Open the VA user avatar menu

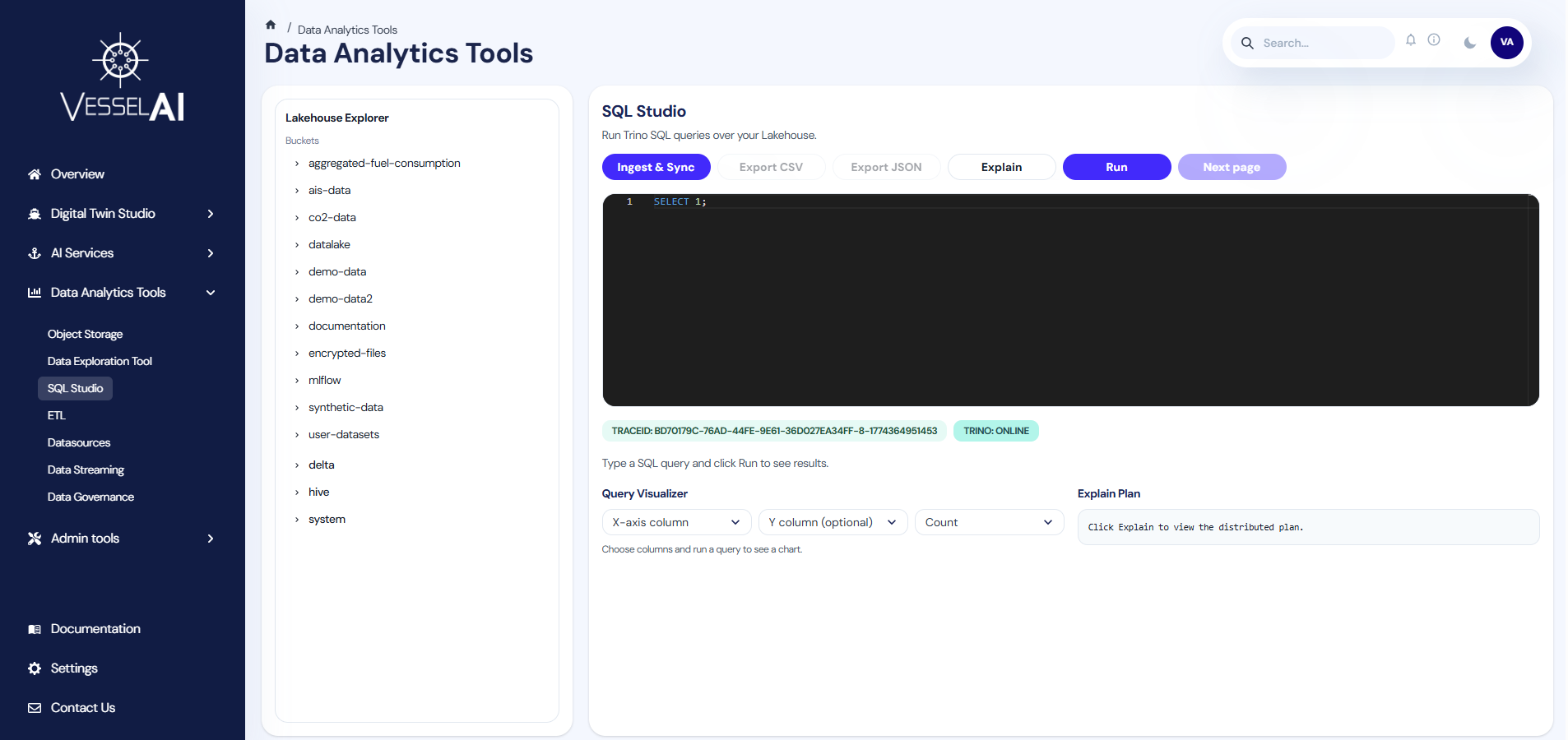click(1506, 43)
